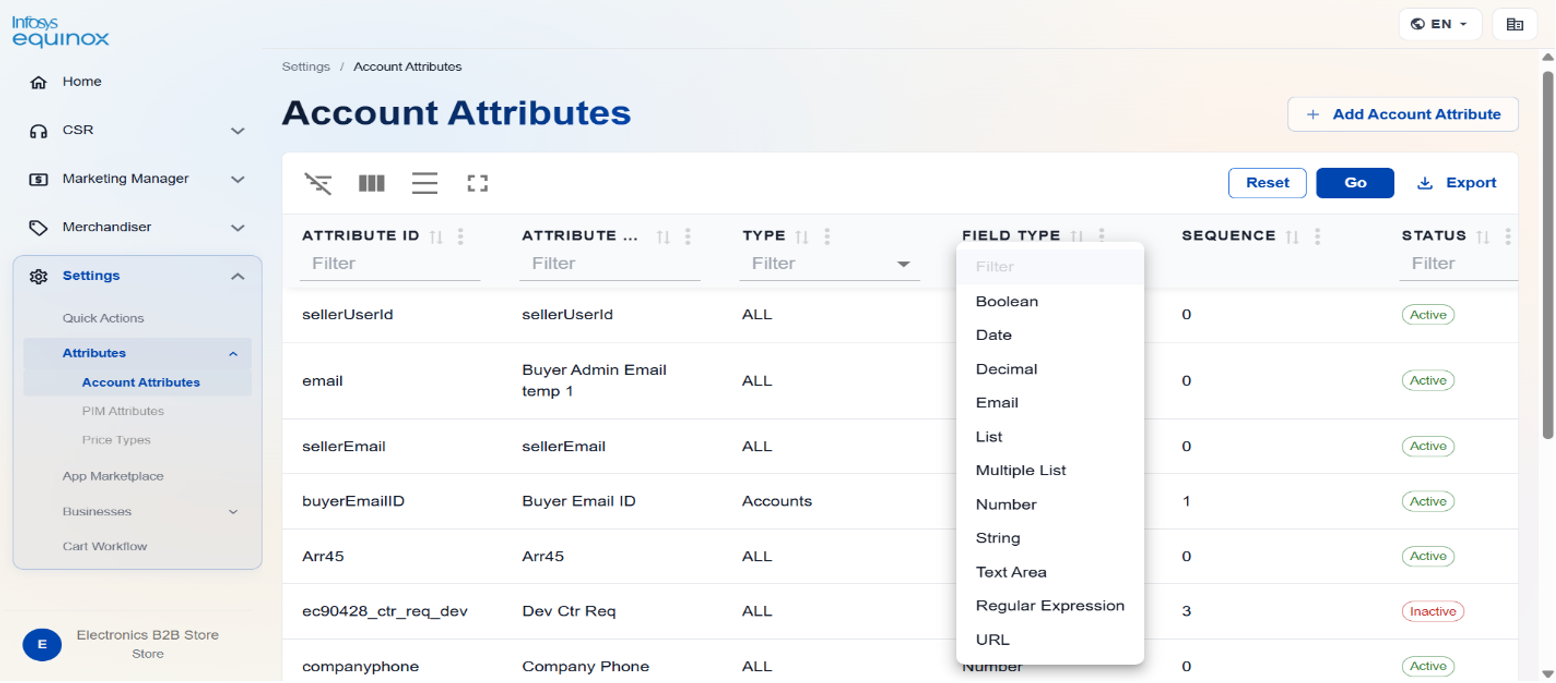
Task: Expand the Merchandiser chevron
Action: (x=238, y=228)
